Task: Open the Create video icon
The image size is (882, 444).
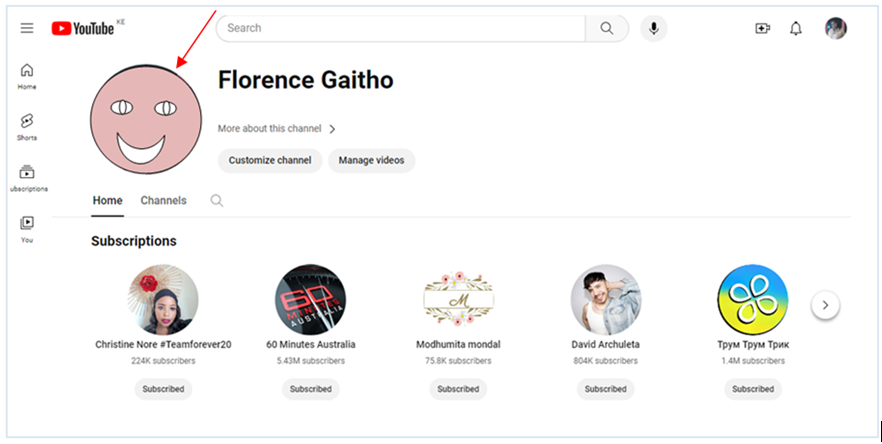Action: (762, 28)
